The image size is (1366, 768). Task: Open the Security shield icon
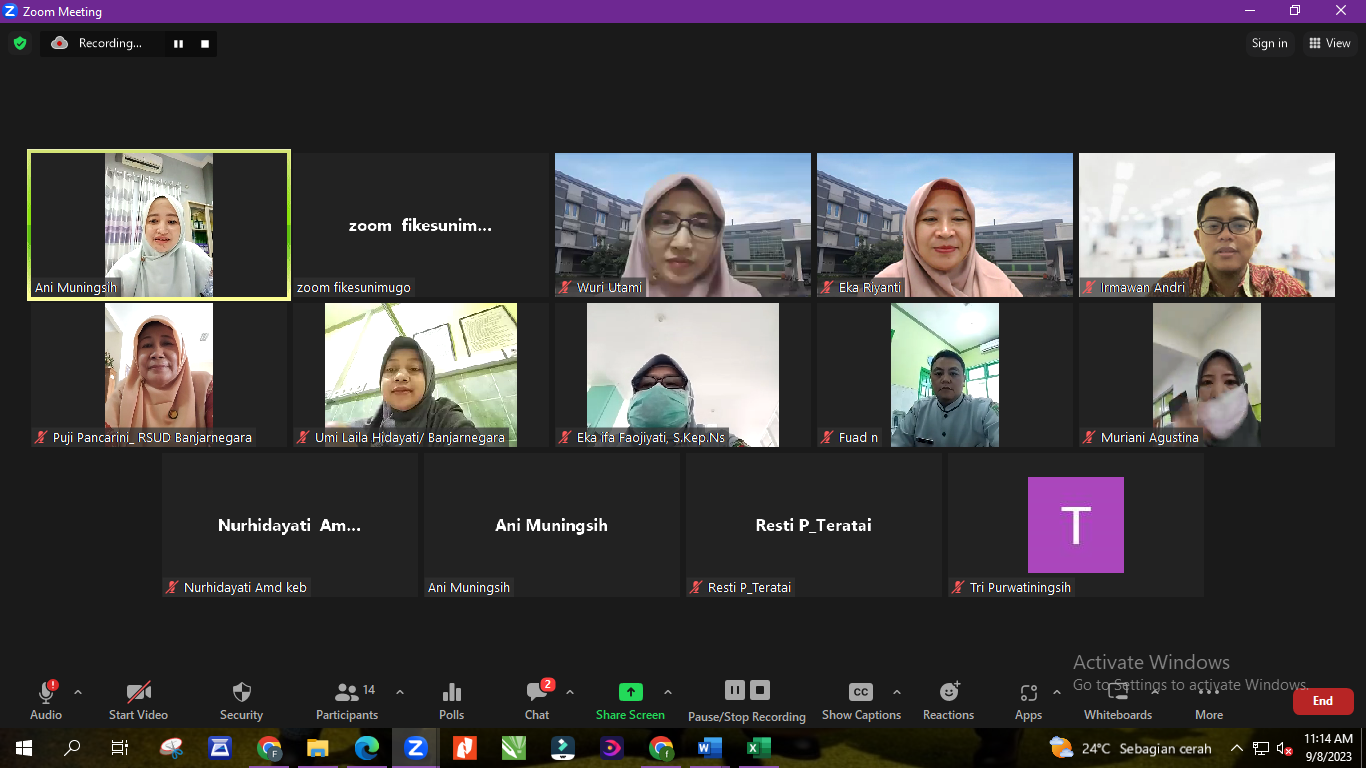241,692
